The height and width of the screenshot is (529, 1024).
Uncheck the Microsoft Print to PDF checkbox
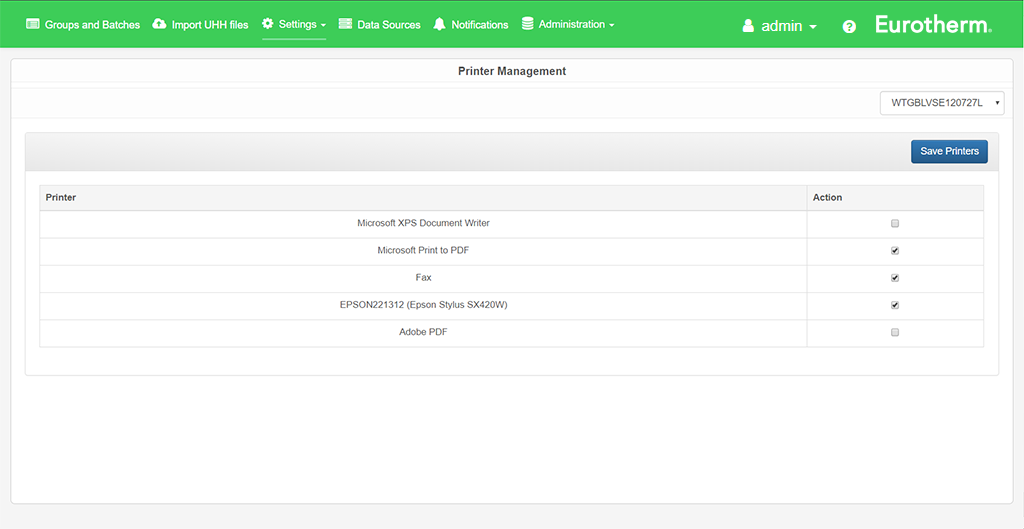895,251
